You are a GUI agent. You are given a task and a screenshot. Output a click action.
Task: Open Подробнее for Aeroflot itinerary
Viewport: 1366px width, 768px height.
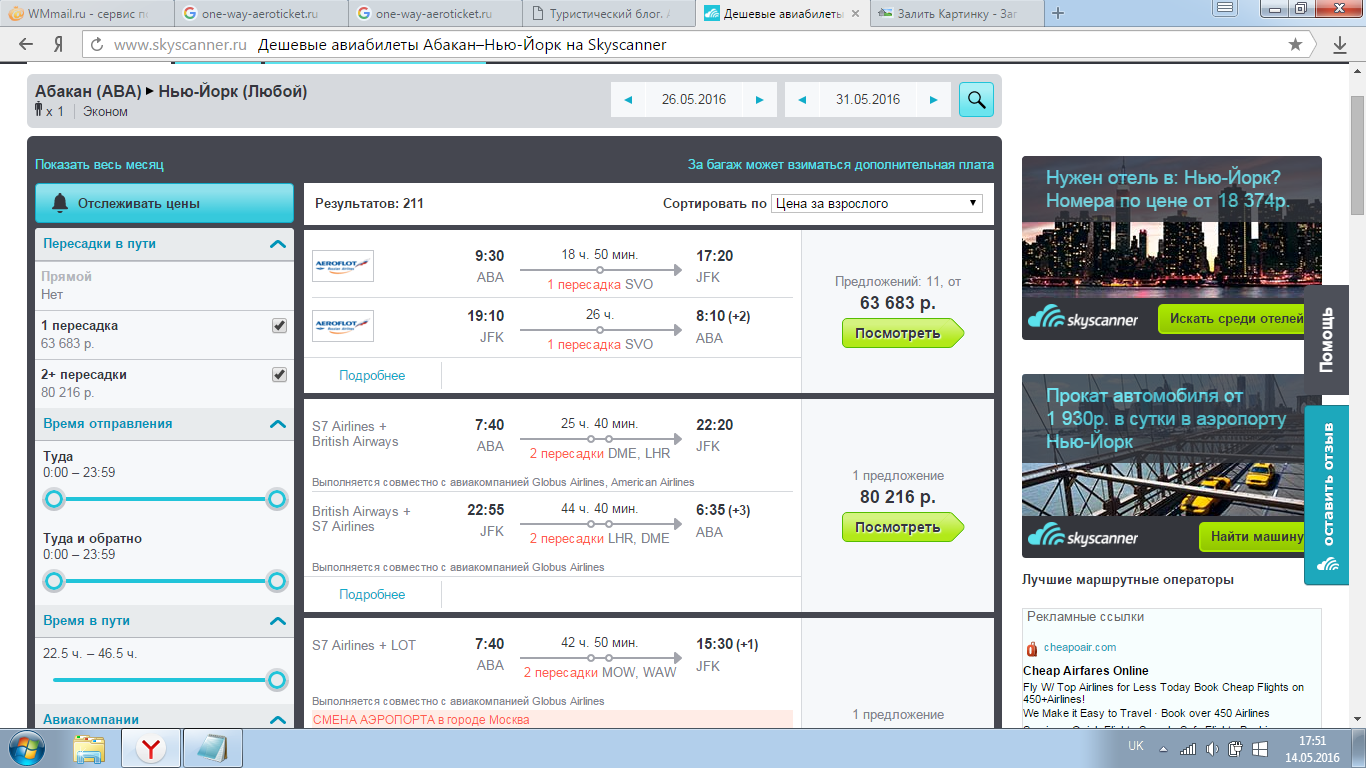pyautogui.click(x=372, y=375)
